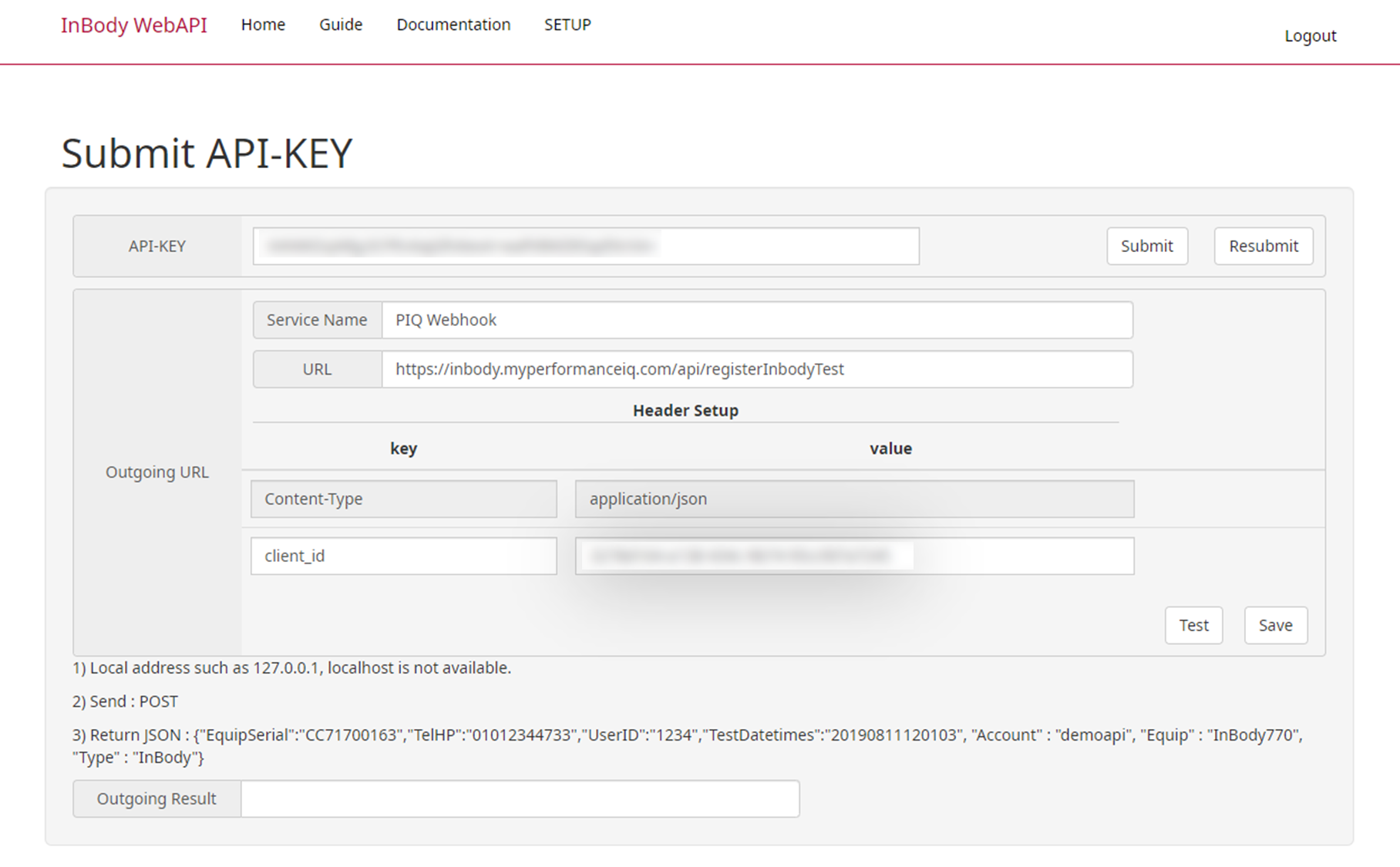Click the Header Setup section title
Image resolution: width=1400 pixels, height=867 pixels.
click(x=685, y=410)
